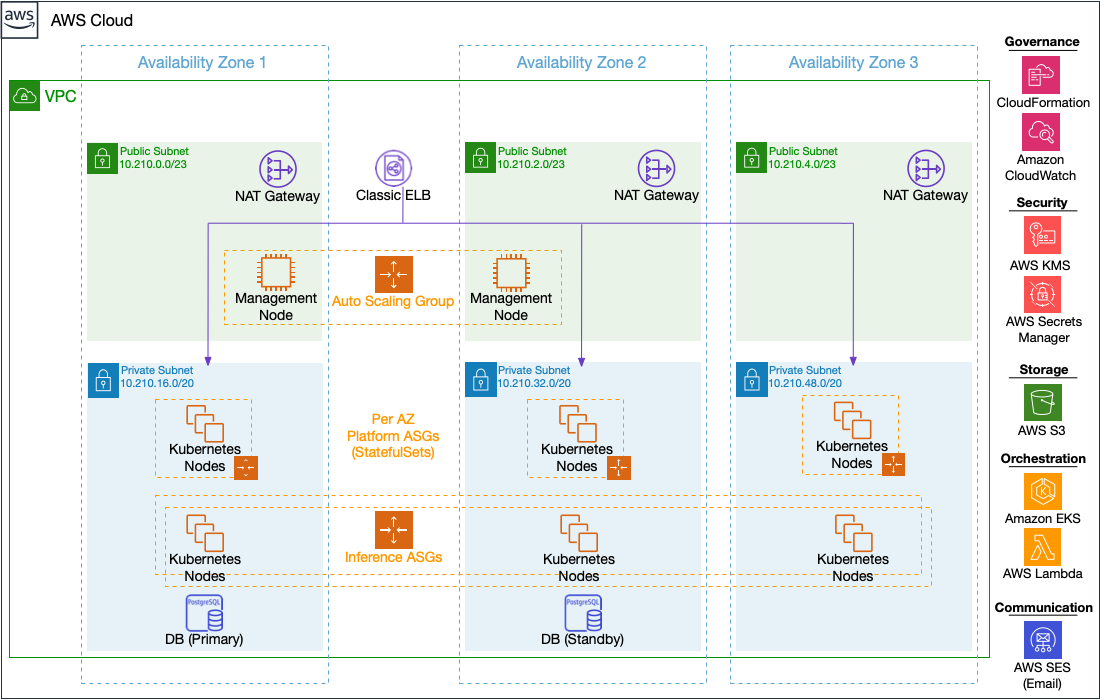Click the VPC label text
Image resolution: width=1100 pixels, height=700 pixels.
60,96
